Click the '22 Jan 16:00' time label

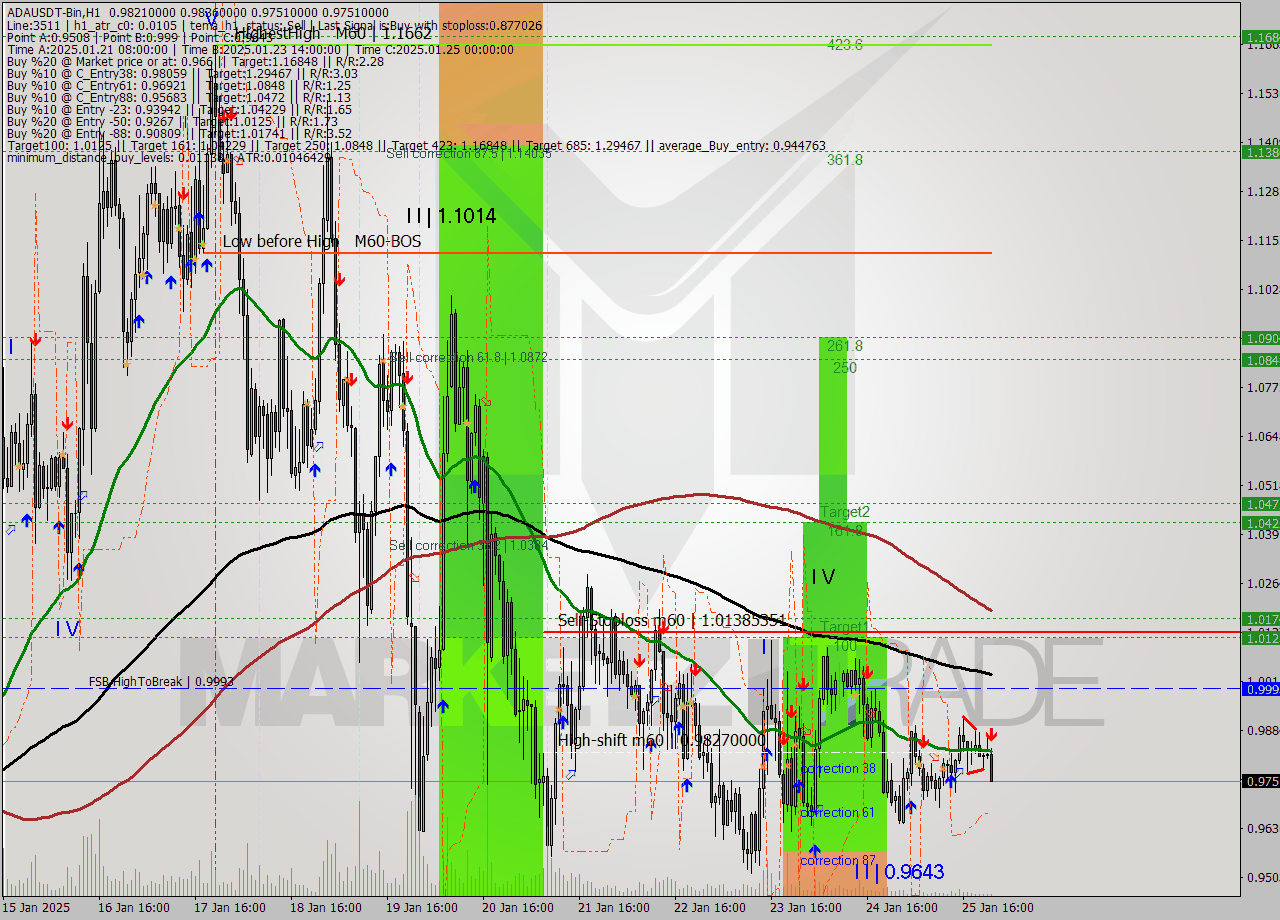[x=711, y=908]
